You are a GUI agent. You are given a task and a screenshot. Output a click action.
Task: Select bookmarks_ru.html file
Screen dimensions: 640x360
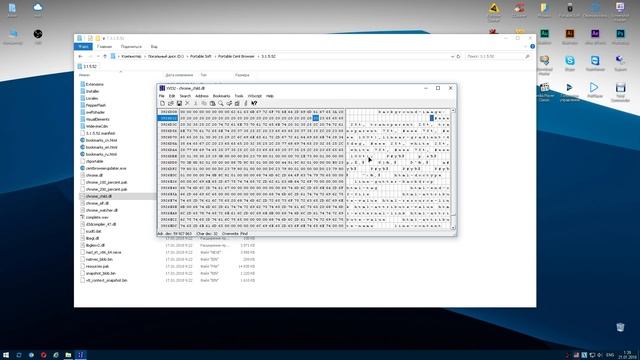coord(101,154)
